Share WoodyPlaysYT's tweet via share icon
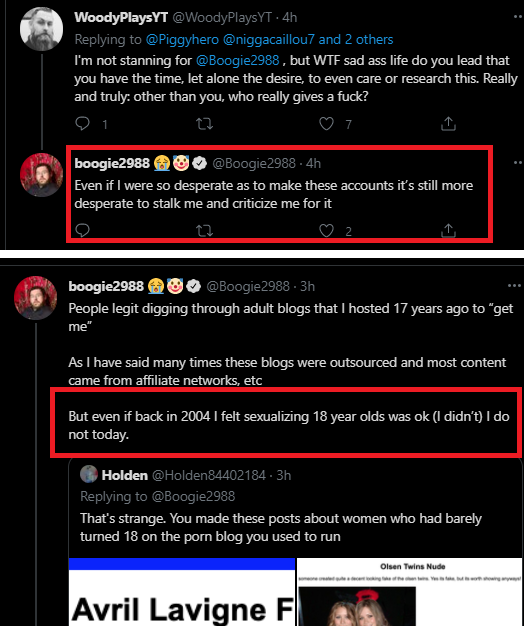This screenshot has width=524, height=626. [x=448, y=124]
